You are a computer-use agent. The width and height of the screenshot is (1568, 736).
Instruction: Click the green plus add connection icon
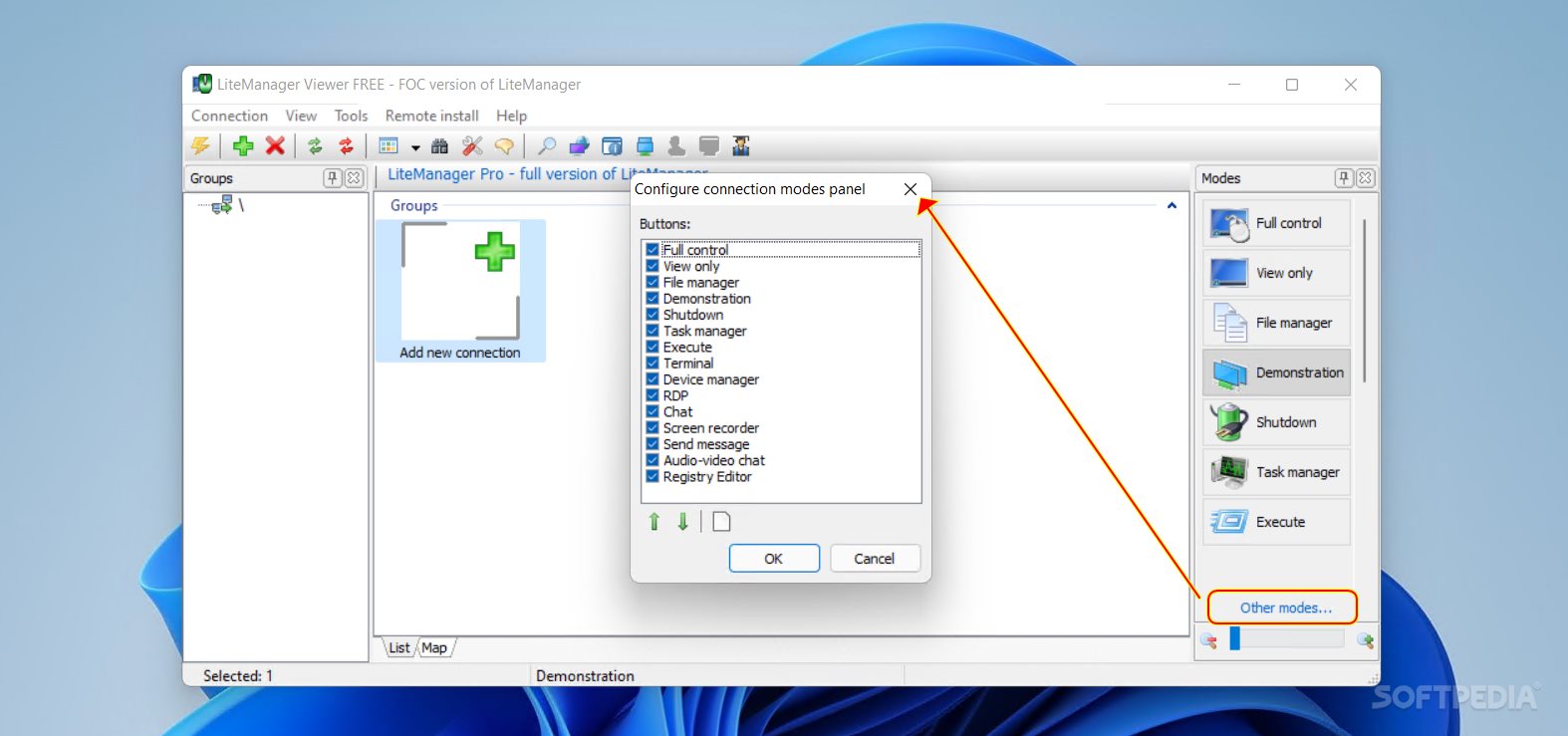click(243, 146)
